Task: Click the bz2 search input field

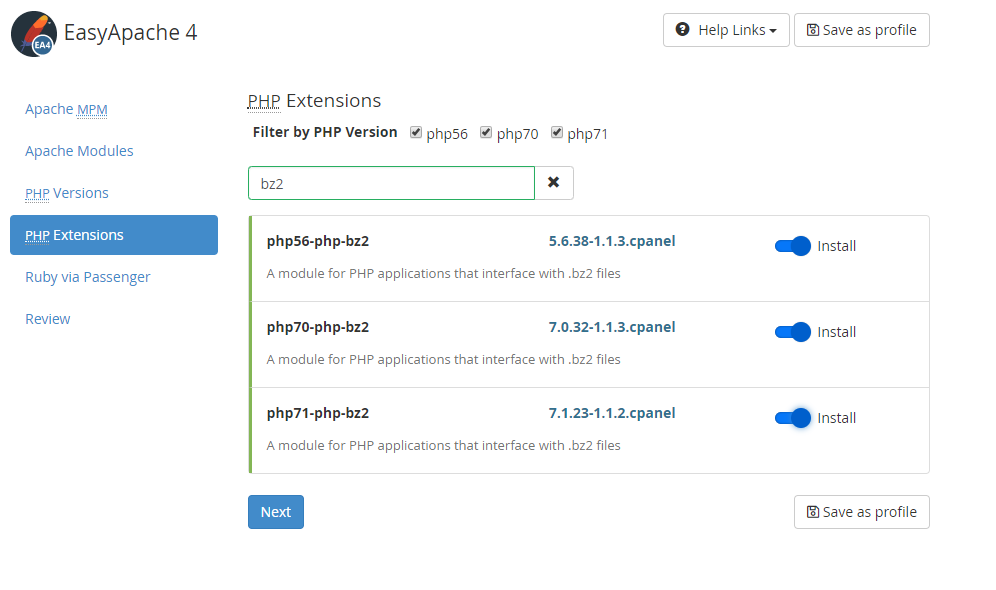Action: coord(391,183)
